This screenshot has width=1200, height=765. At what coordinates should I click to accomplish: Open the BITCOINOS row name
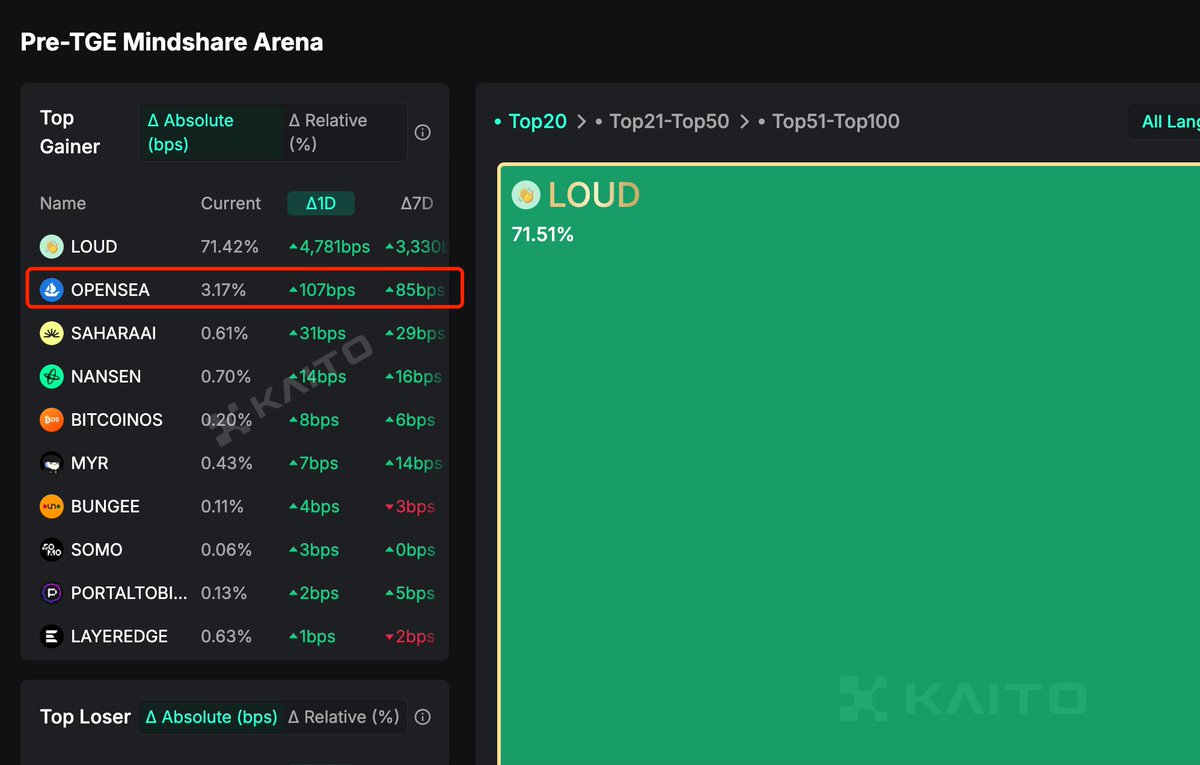(x=117, y=420)
